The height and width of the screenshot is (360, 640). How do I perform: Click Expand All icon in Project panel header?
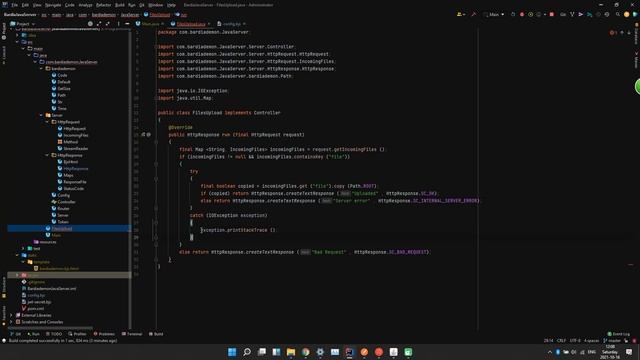point(99,24)
